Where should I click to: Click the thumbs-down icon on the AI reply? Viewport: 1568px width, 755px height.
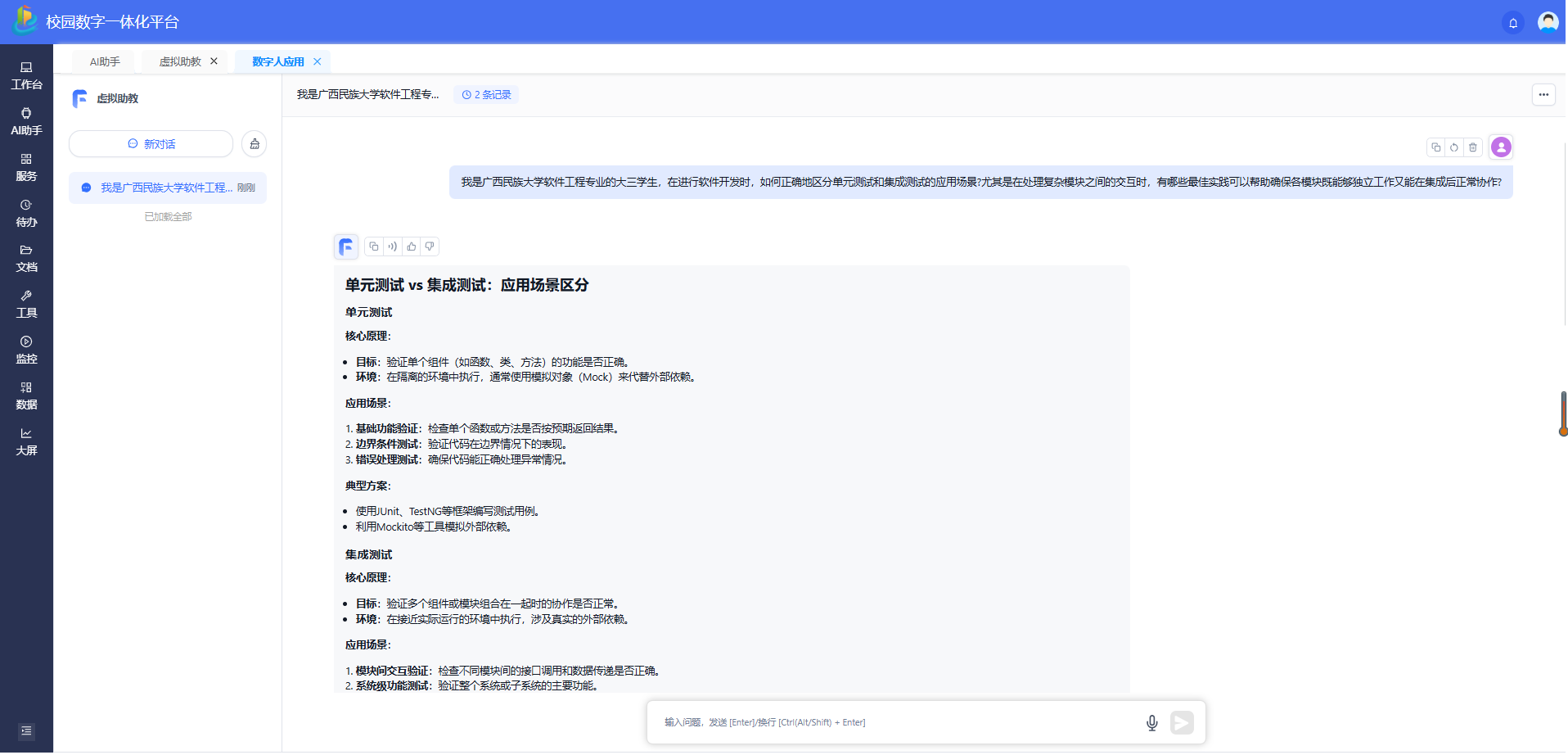(x=430, y=246)
